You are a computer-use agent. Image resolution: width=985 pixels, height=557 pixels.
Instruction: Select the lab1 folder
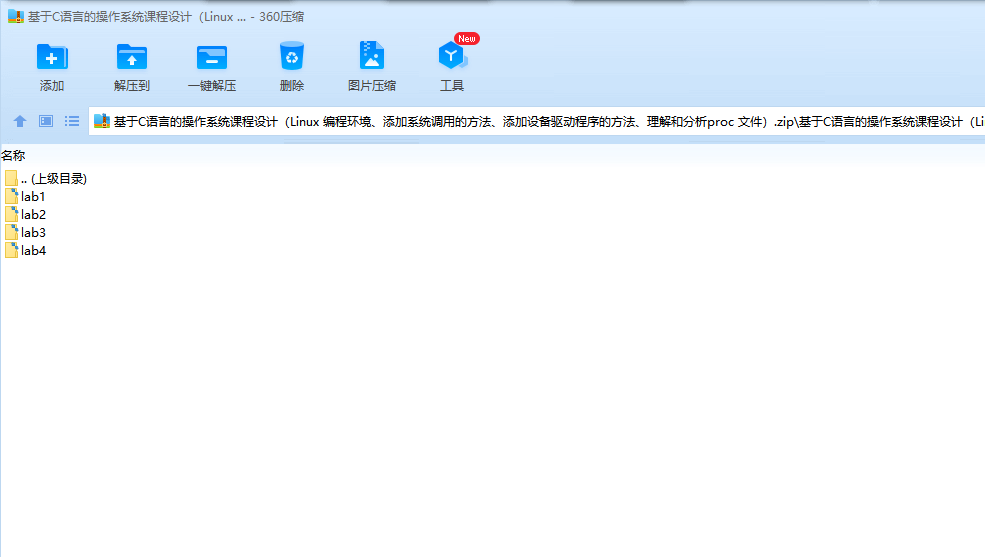26,197
